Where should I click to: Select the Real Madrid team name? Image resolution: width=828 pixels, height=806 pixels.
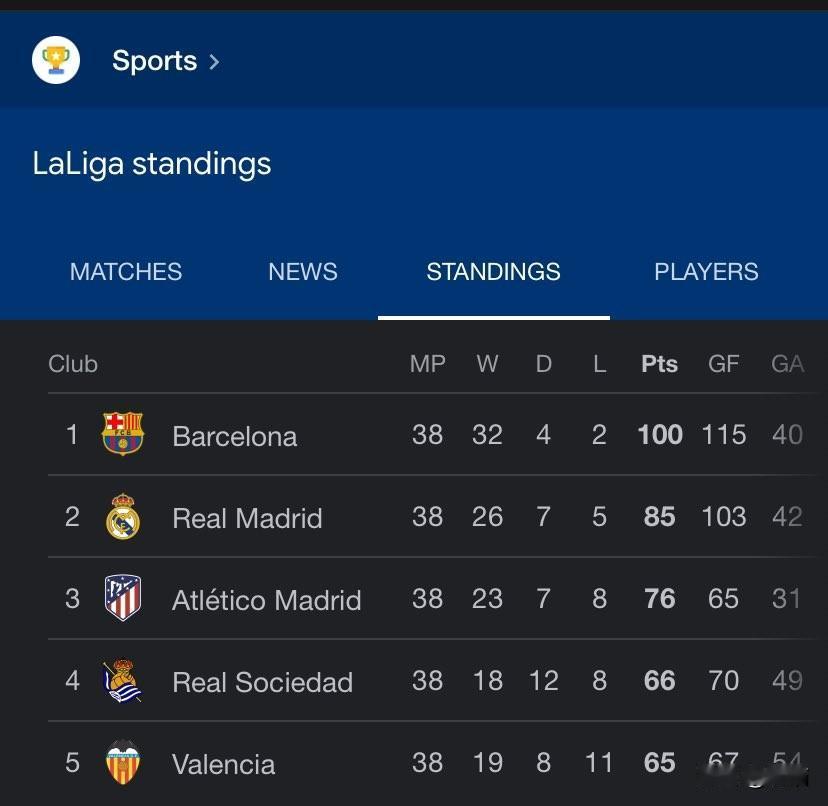point(247,518)
